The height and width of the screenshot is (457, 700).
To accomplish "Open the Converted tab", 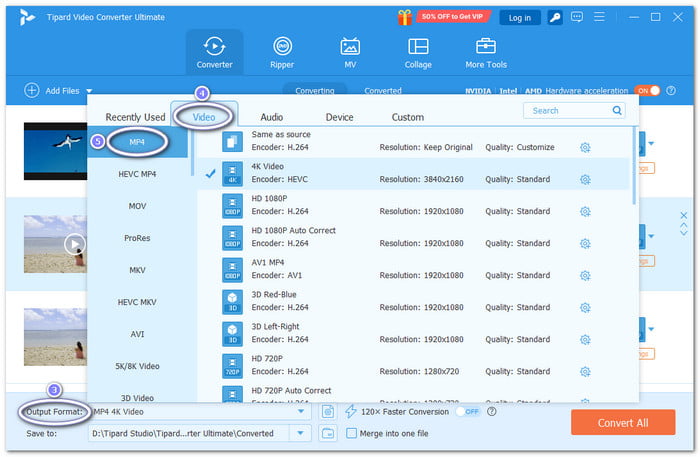I will pos(383,91).
